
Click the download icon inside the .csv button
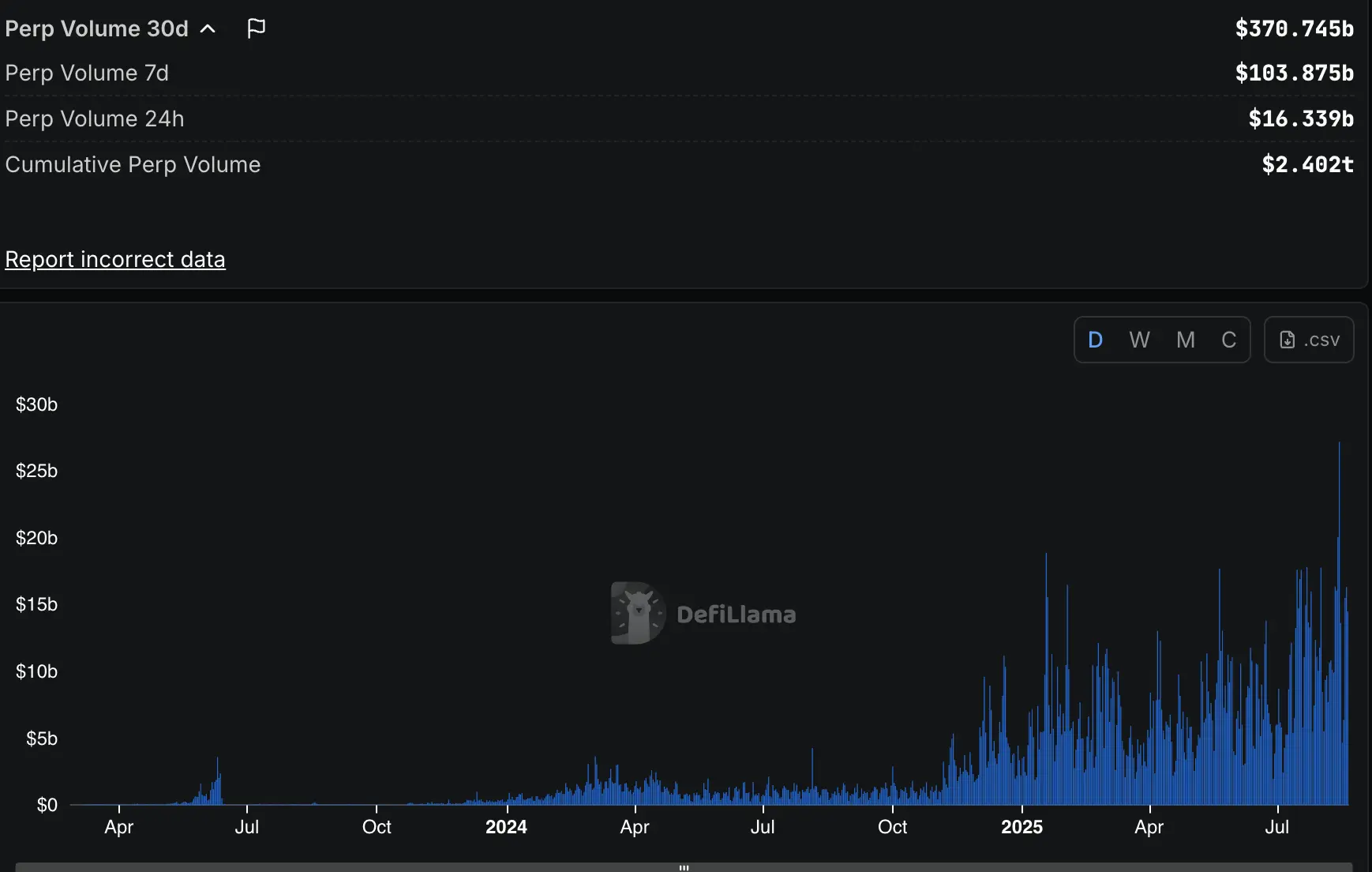pos(1287,339)
